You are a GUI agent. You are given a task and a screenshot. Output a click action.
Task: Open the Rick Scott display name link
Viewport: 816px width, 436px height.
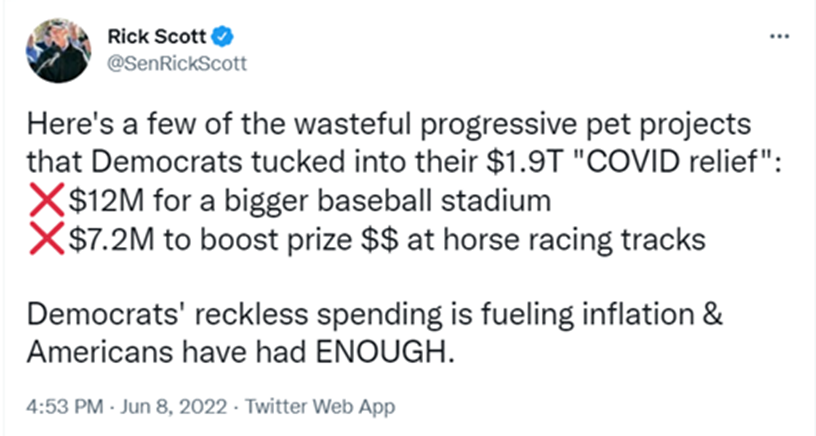pos(157,37)
